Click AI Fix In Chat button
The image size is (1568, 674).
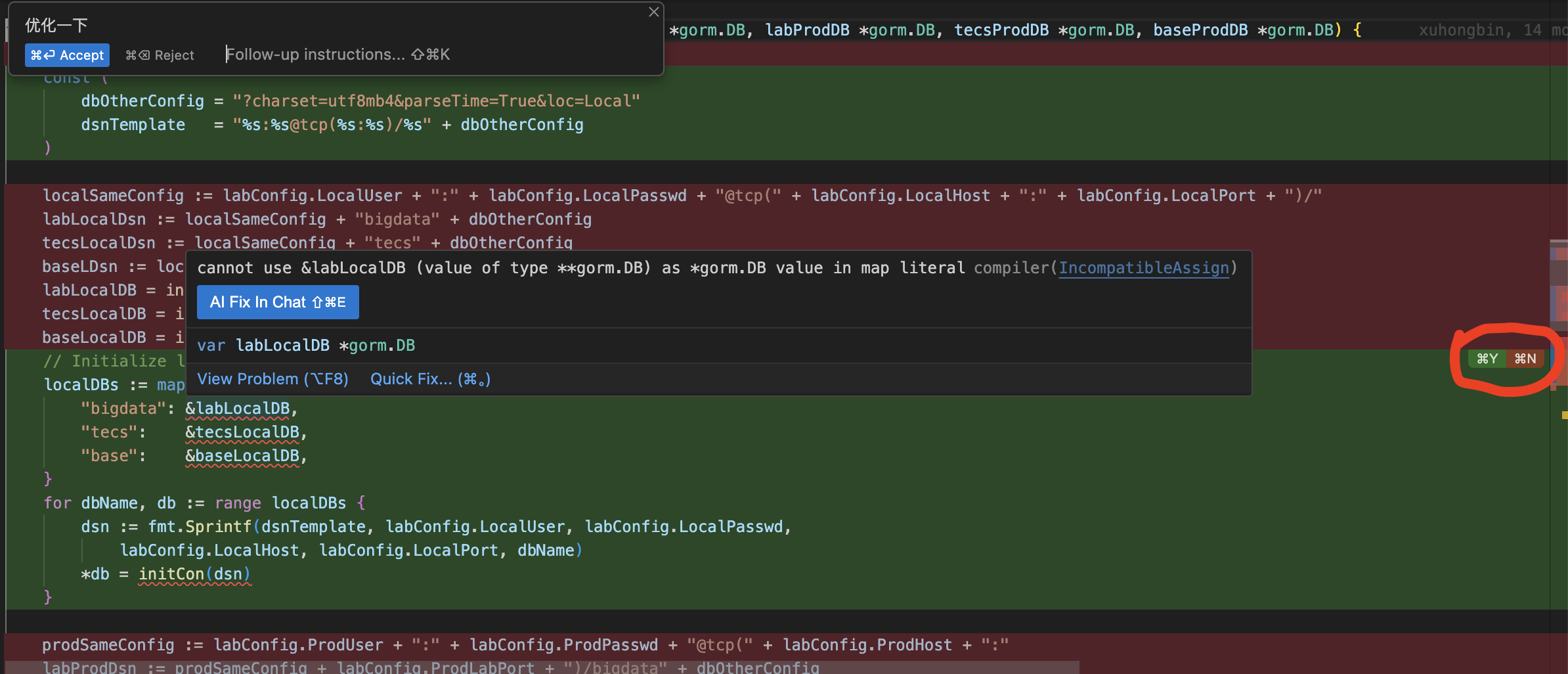(278, 302)
